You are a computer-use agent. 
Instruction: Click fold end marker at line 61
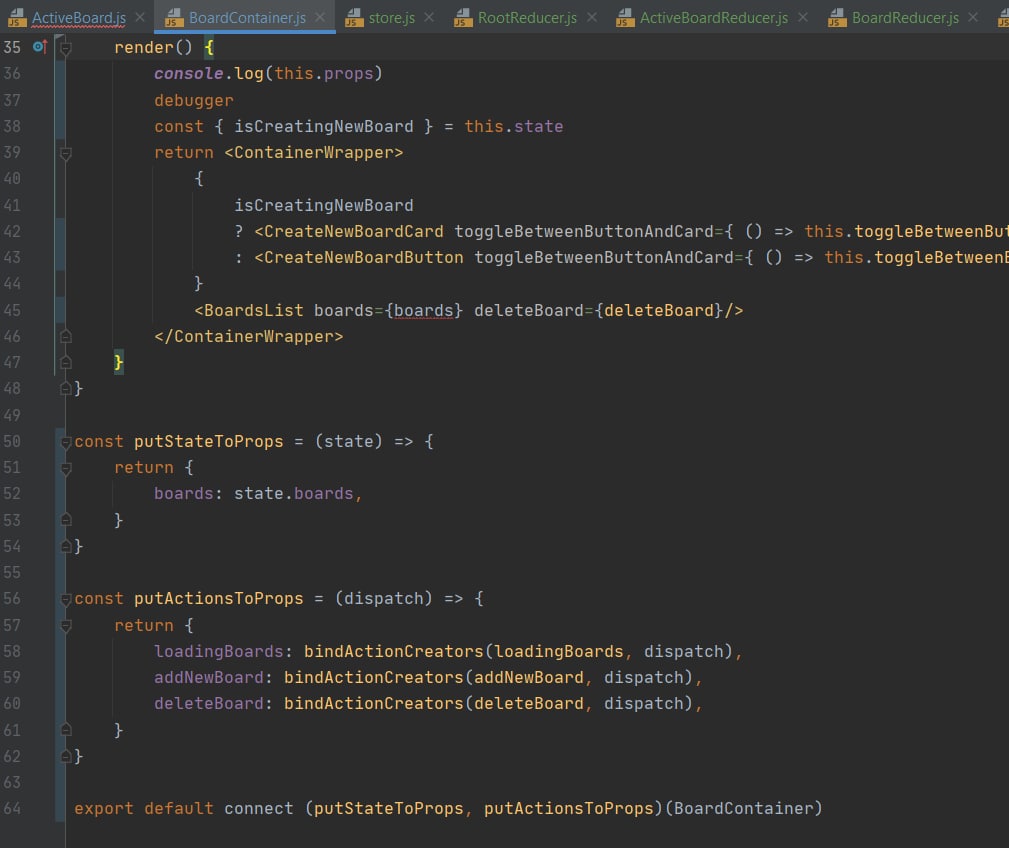pos(66,730)
